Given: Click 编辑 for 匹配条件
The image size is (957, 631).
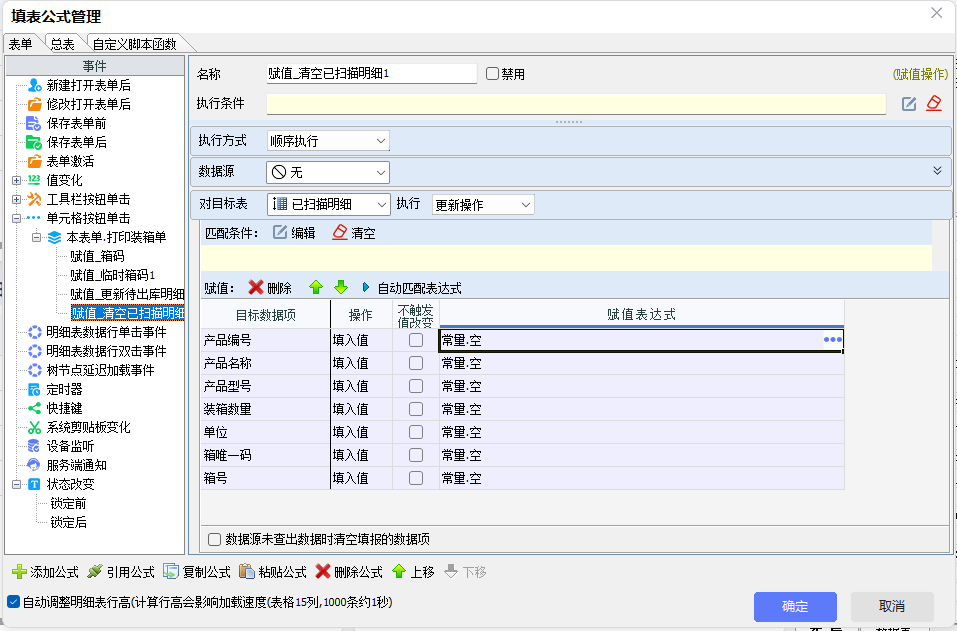Looking at the screenshot, I should [294, 233].
